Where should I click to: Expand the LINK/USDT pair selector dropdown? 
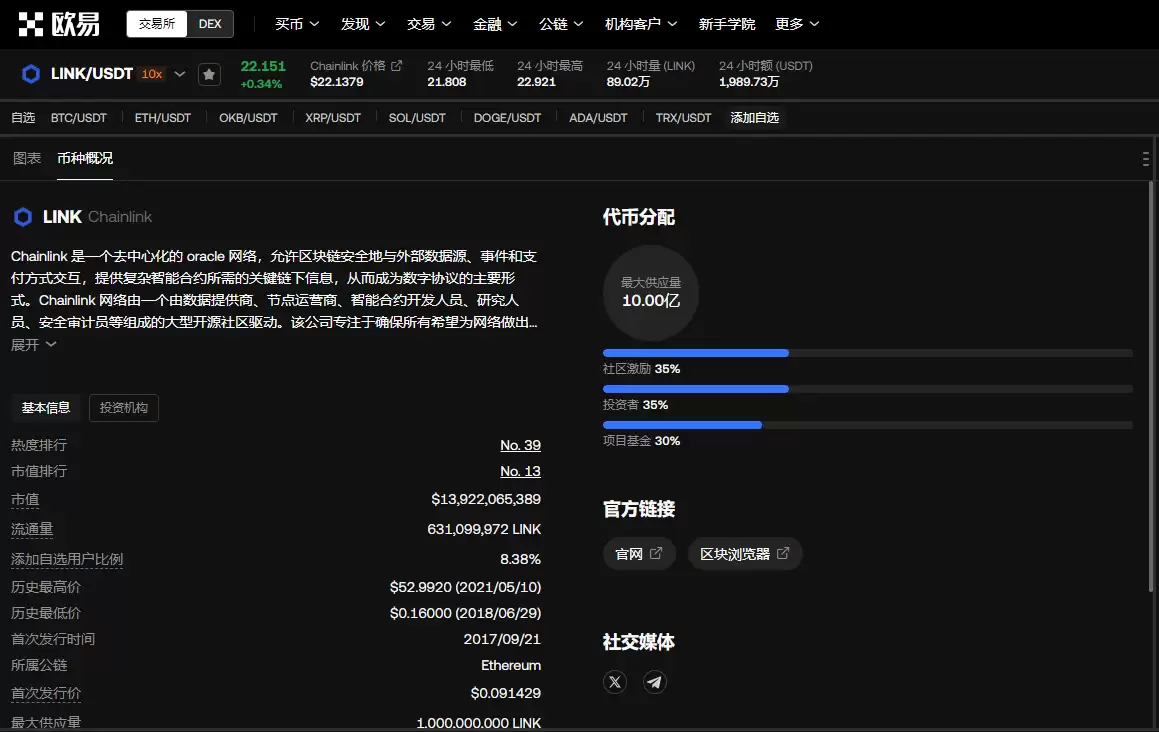pyautogui.click(x=180, y=74)
